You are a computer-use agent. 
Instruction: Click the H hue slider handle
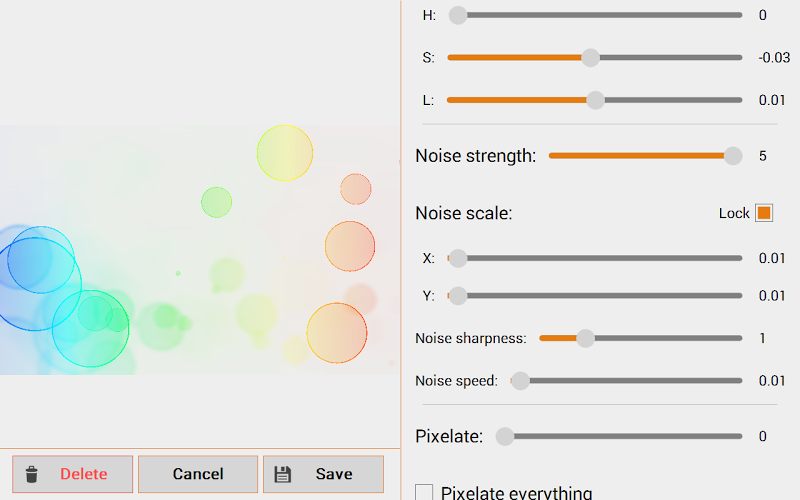pyautogui.click(x=458, y=15)
